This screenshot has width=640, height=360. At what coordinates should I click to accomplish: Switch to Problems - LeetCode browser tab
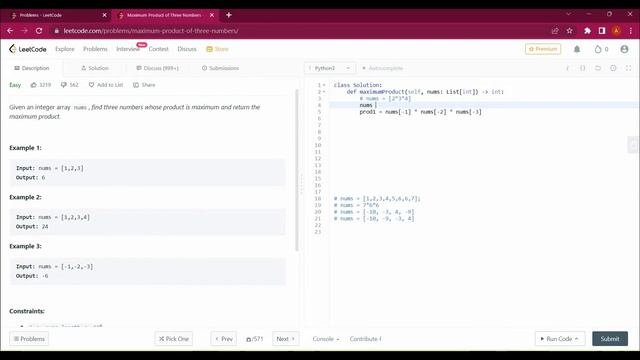[x=56, y=15]
